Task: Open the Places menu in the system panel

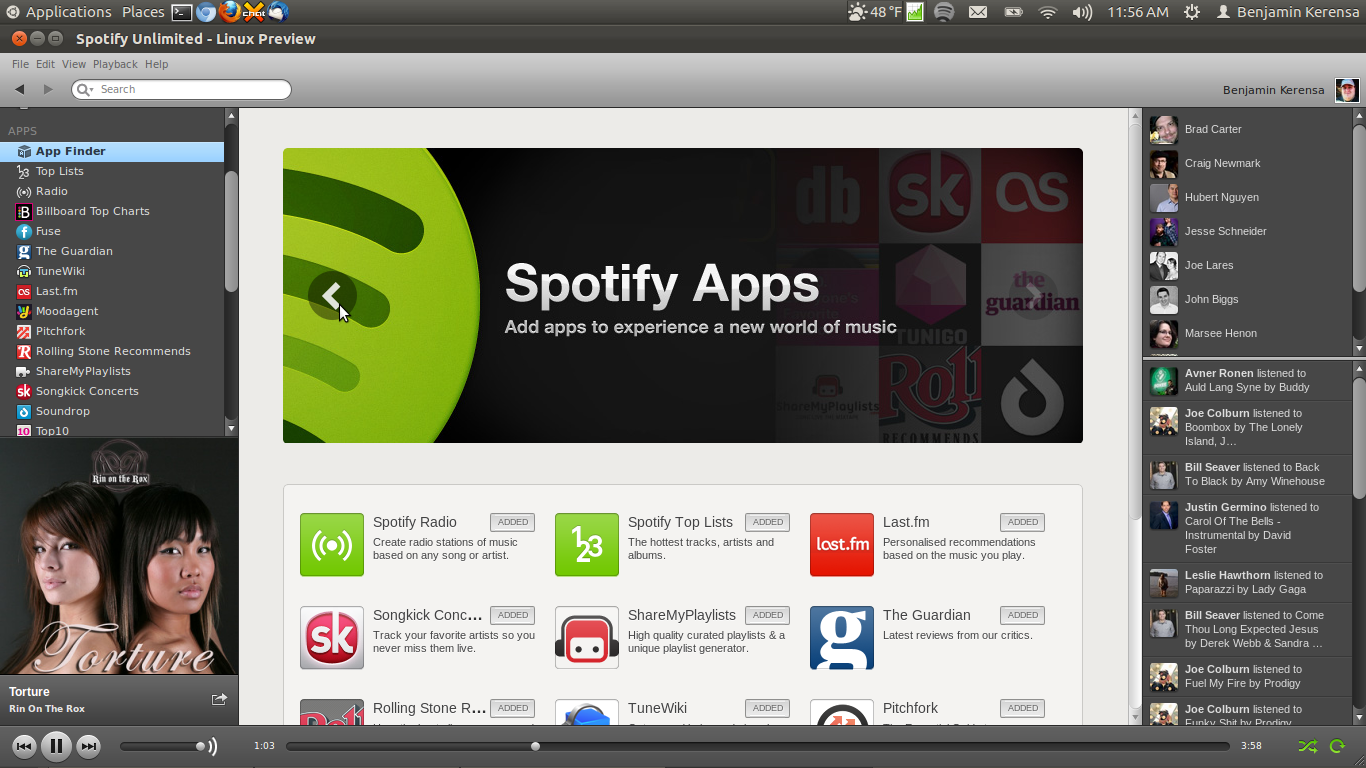Action: coord(143,12)
